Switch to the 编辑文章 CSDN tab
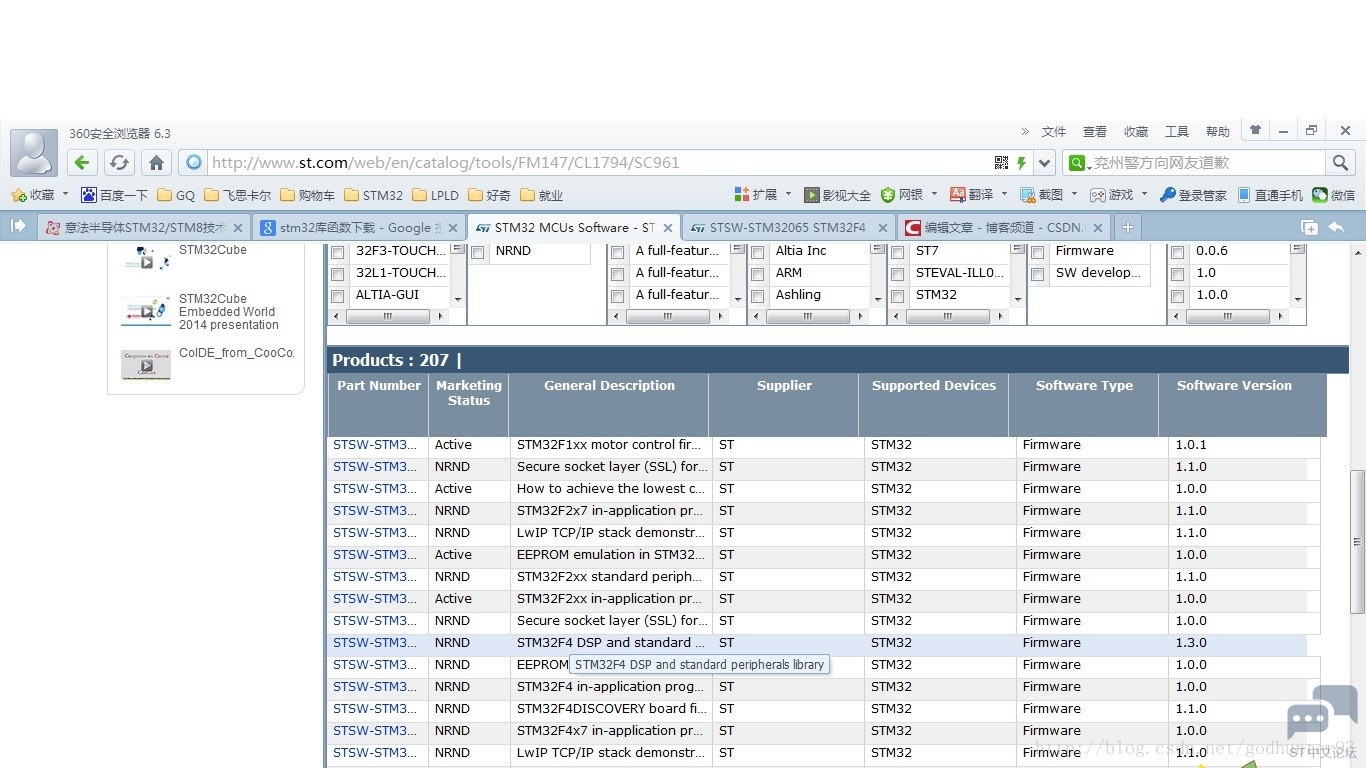The height and width of the screenshot is (768, 1366). (x=1003, y=227)
